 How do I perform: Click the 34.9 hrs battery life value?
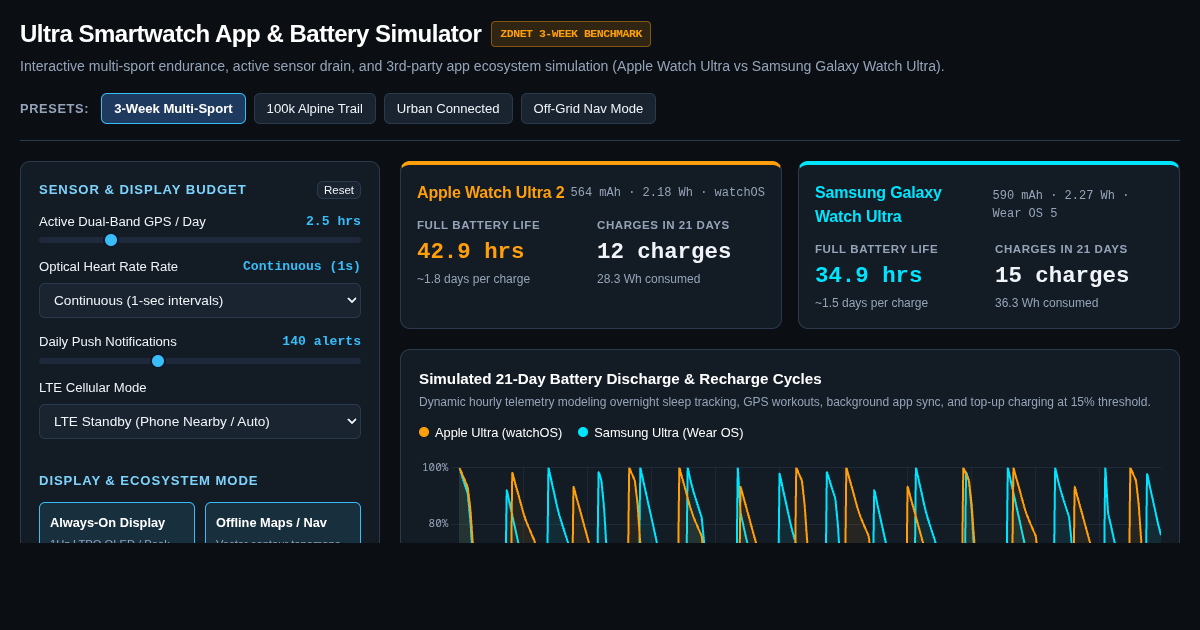click(869, 275)
